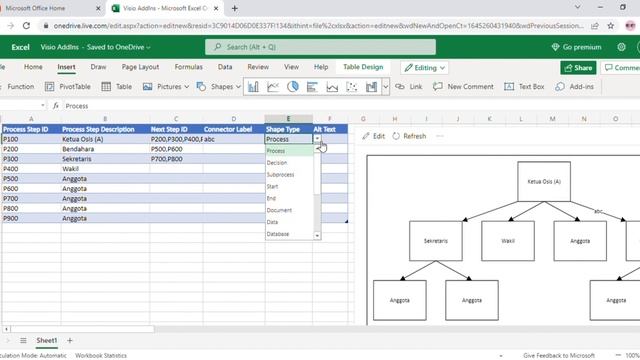Select the Sheet1 tab
Image resolution: width=640 pixels, height=360 pixels.
pyautogui.click(x=47, y=340)
